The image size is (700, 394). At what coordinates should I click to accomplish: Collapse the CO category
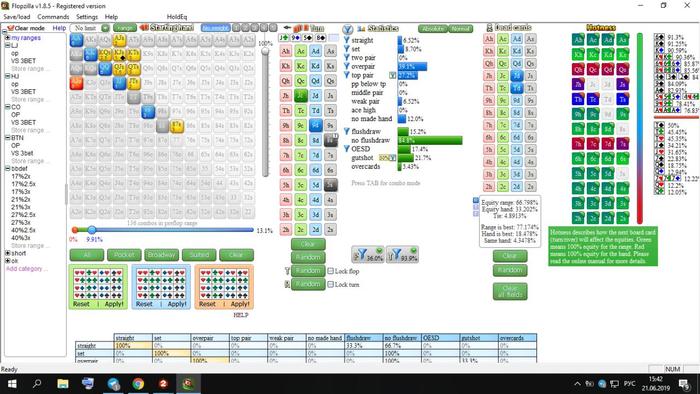pos(8,107)
